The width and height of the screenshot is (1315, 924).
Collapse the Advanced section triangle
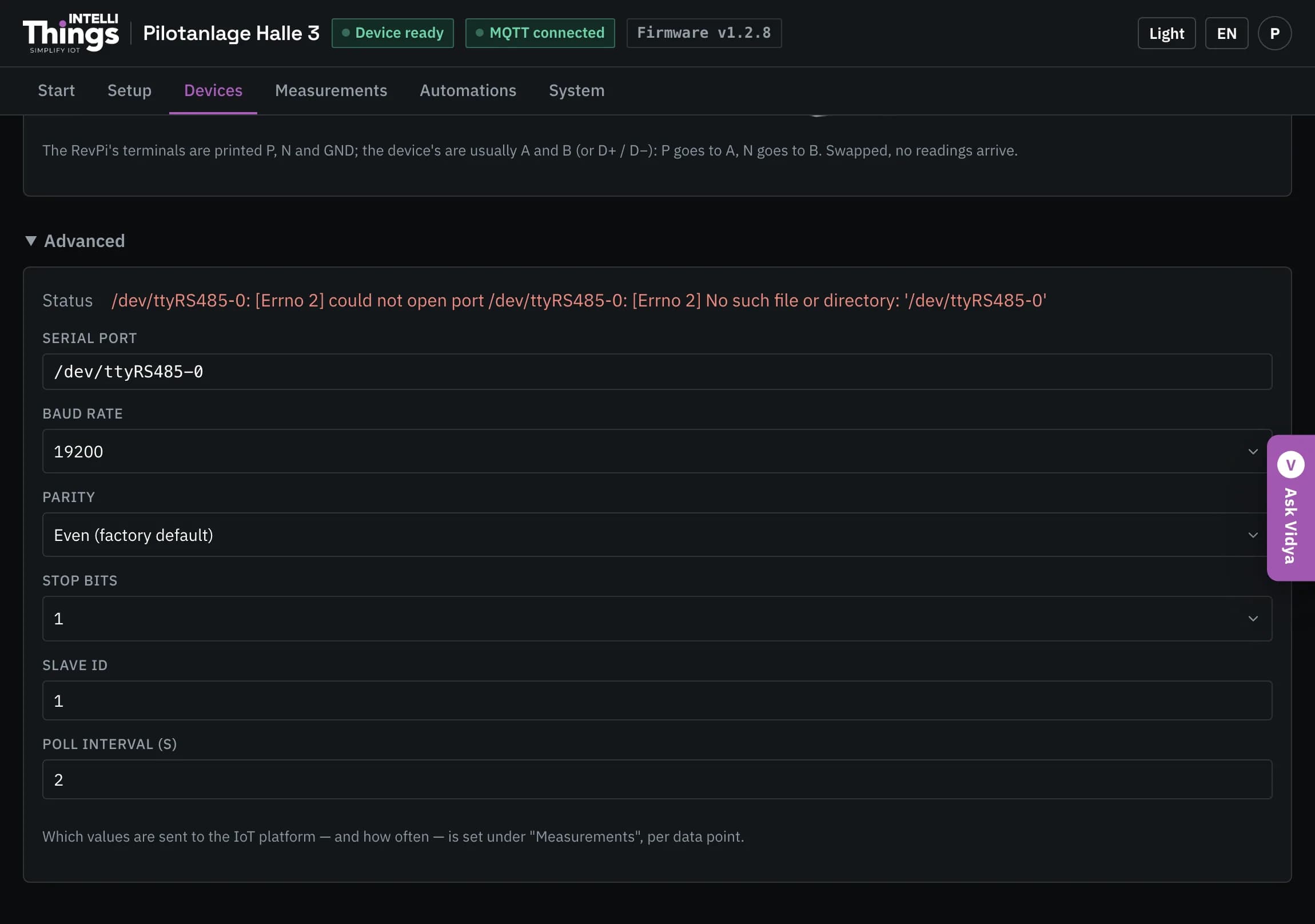coord(31,241)
